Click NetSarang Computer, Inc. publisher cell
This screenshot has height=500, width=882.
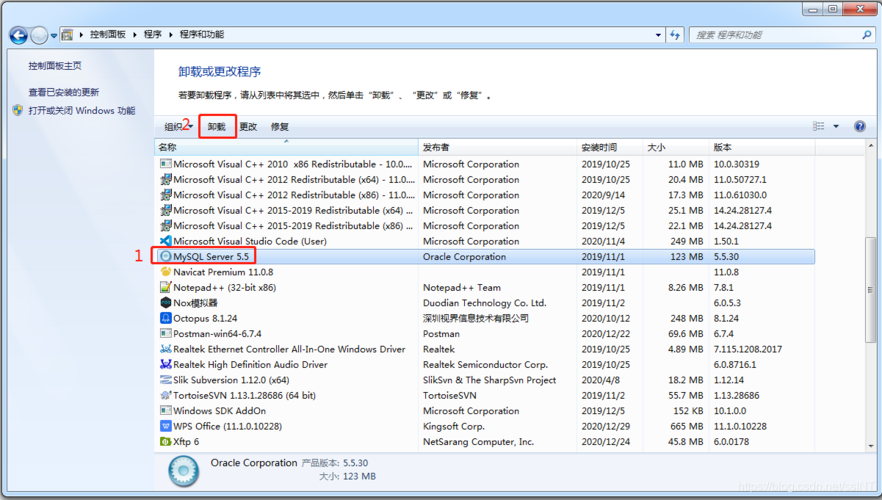(x=478, y=442)
